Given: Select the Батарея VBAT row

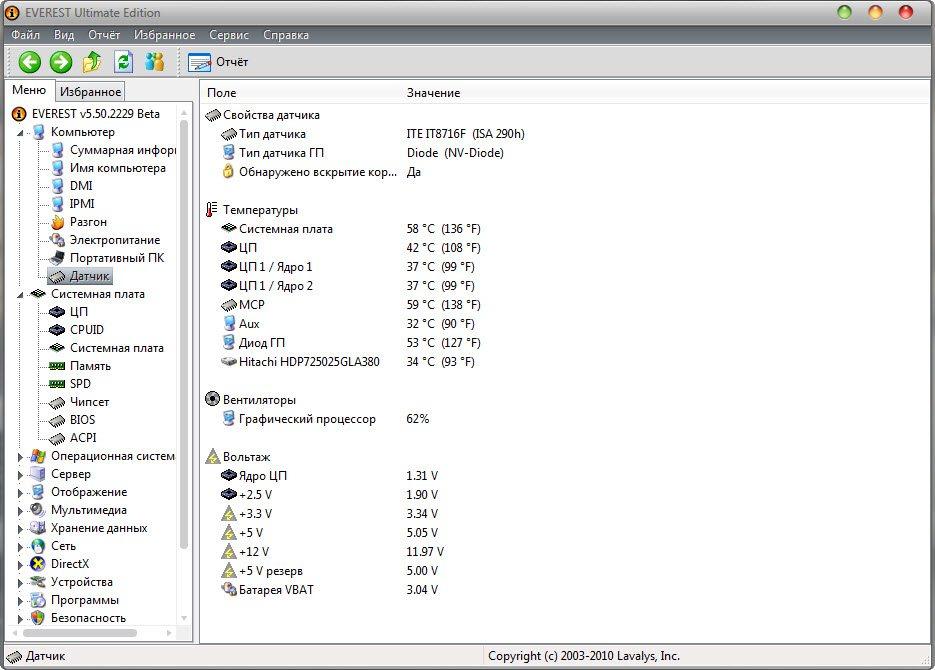Looking at the screenshot, I should [329, 590].
